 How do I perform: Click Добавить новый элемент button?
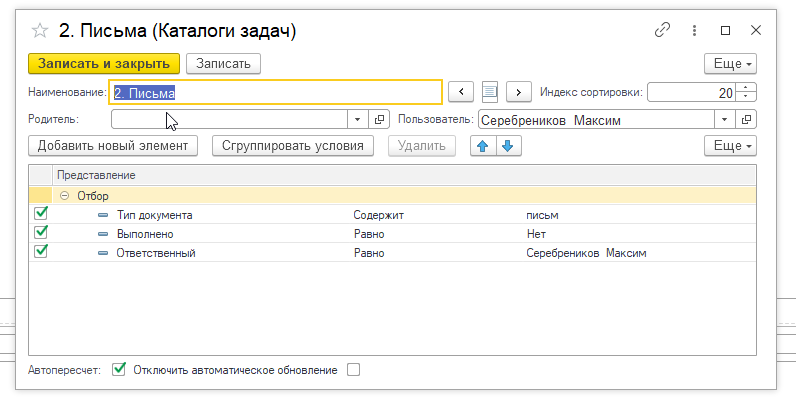113,146
